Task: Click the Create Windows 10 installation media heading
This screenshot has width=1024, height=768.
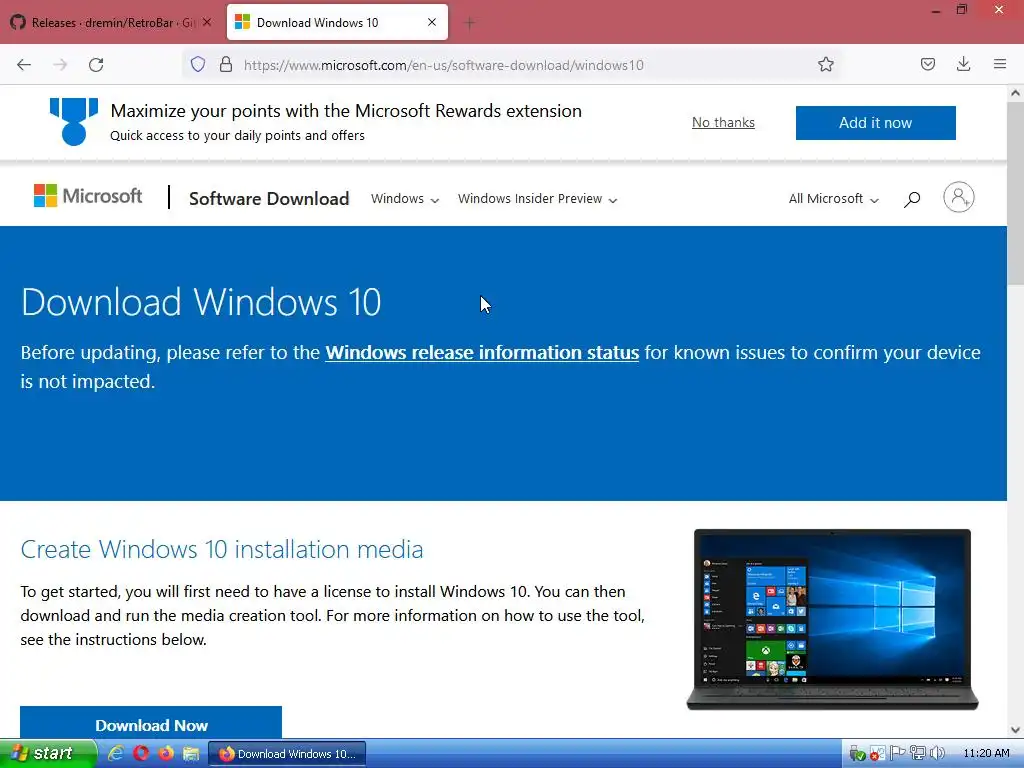Action: tap(221, 549)
